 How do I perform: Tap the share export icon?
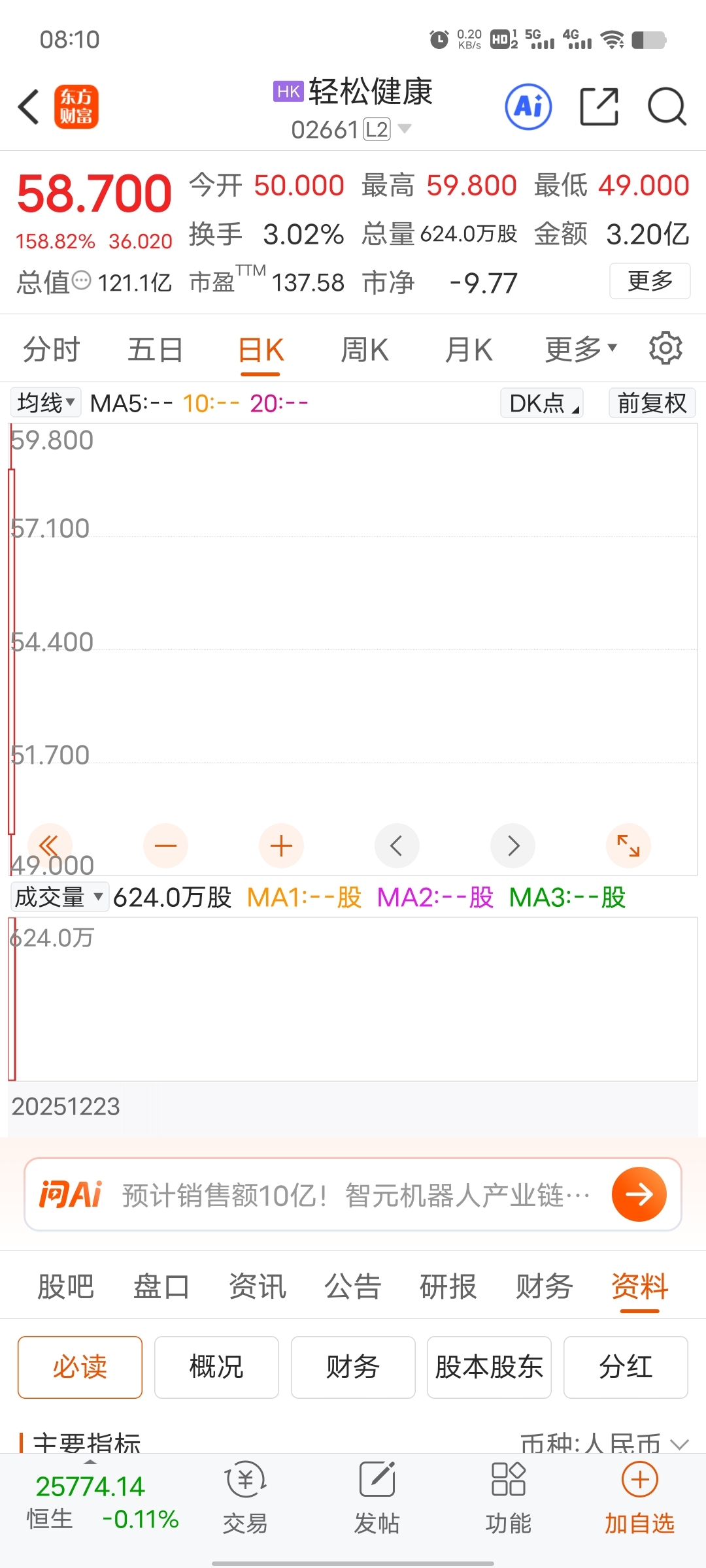(x=599, y=106)
